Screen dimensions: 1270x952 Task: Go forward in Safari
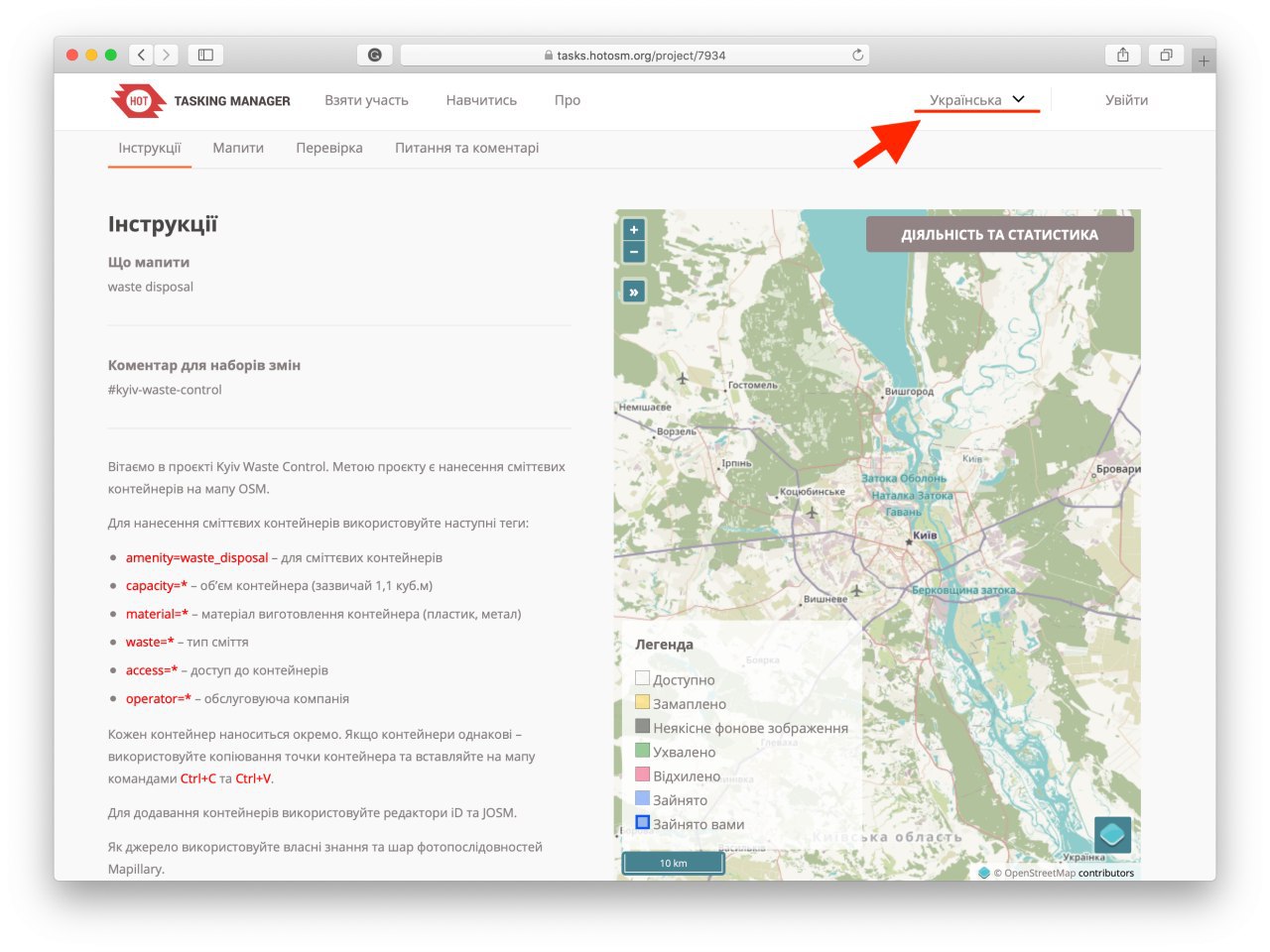click(x=167, y=55)
